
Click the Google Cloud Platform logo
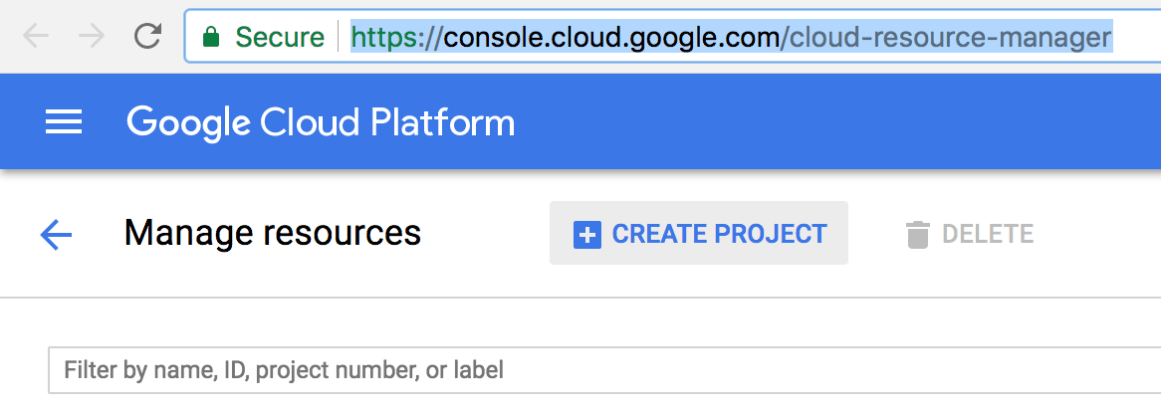[320, 123]
